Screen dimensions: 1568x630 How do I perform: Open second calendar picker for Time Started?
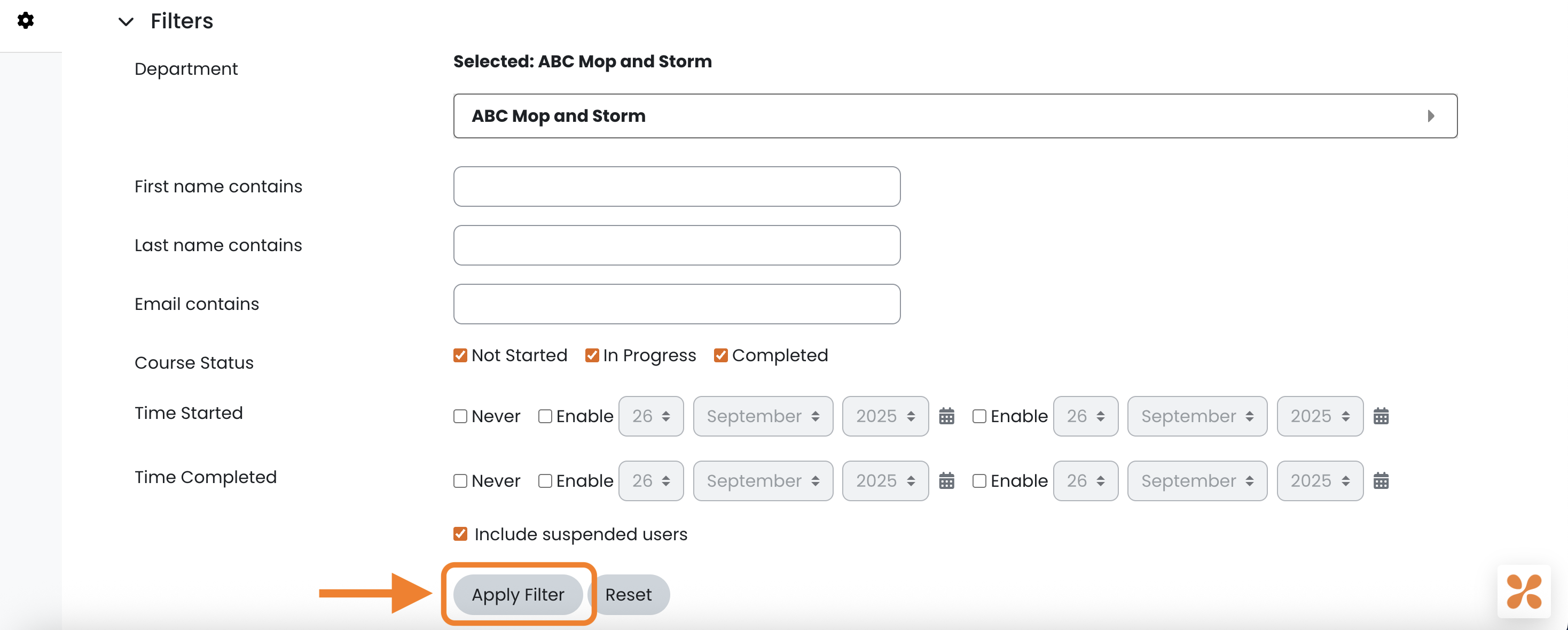[1381, 416]
